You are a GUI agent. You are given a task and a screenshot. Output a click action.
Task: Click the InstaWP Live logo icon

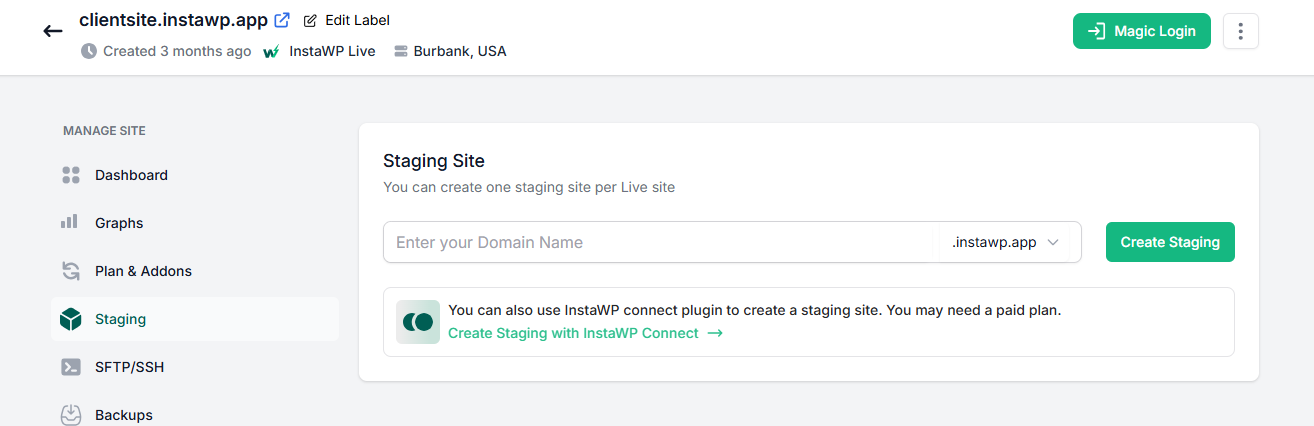pos(271,51)
